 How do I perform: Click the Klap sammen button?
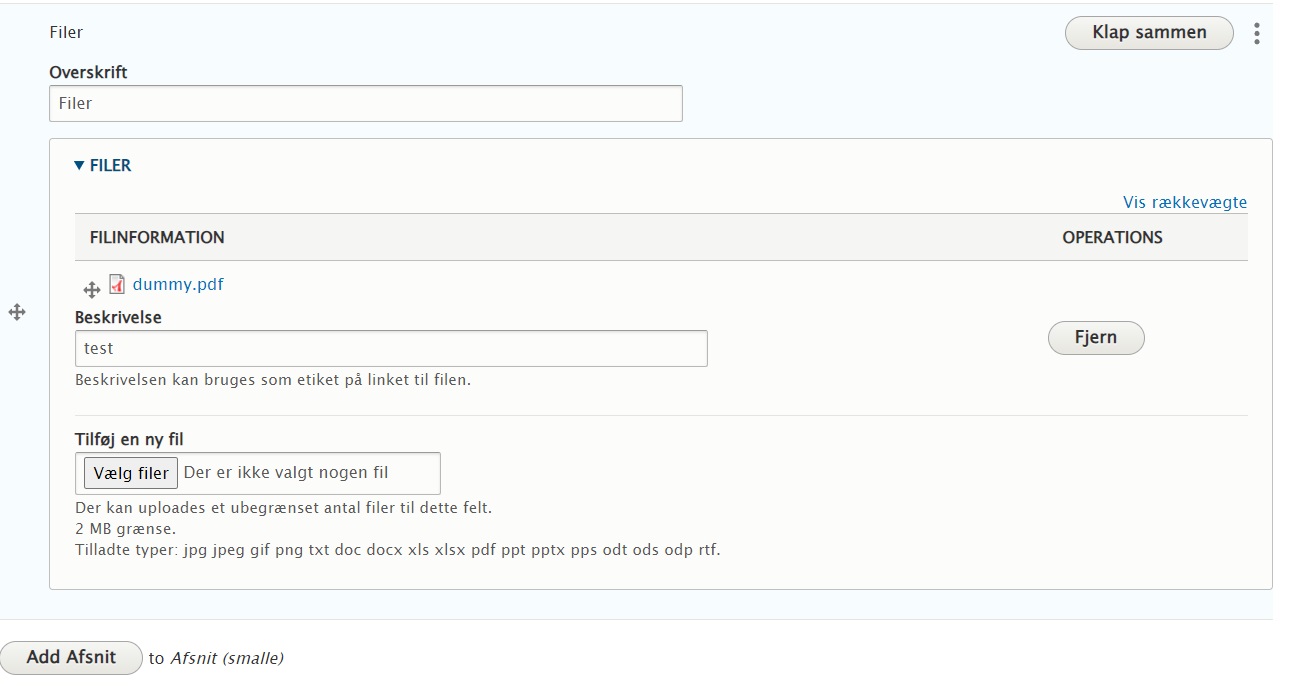click(1148, 33)
